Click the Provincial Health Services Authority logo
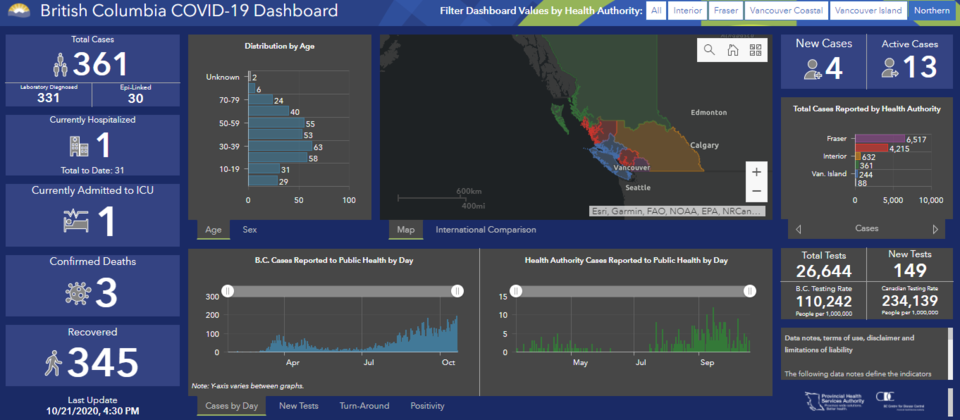960x420 pixels. pos(835,402)
